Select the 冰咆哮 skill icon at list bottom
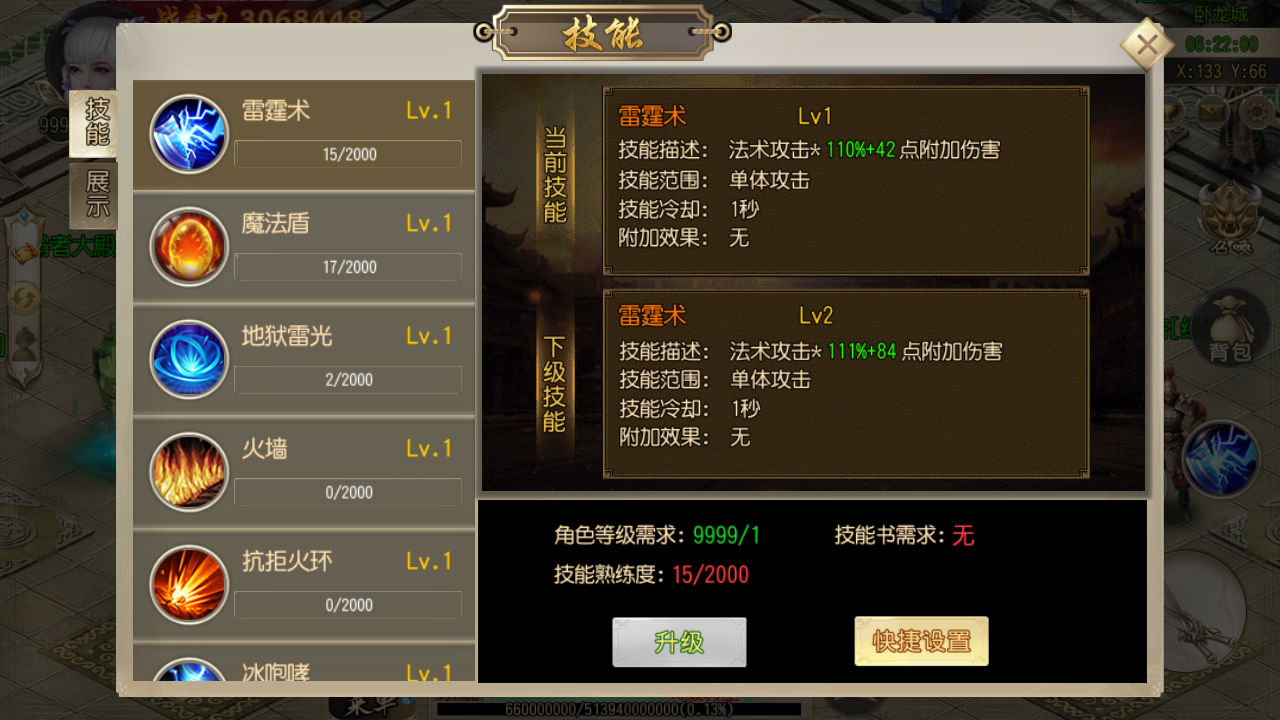This screenshot has width=1280, height=720. (189, 670)
